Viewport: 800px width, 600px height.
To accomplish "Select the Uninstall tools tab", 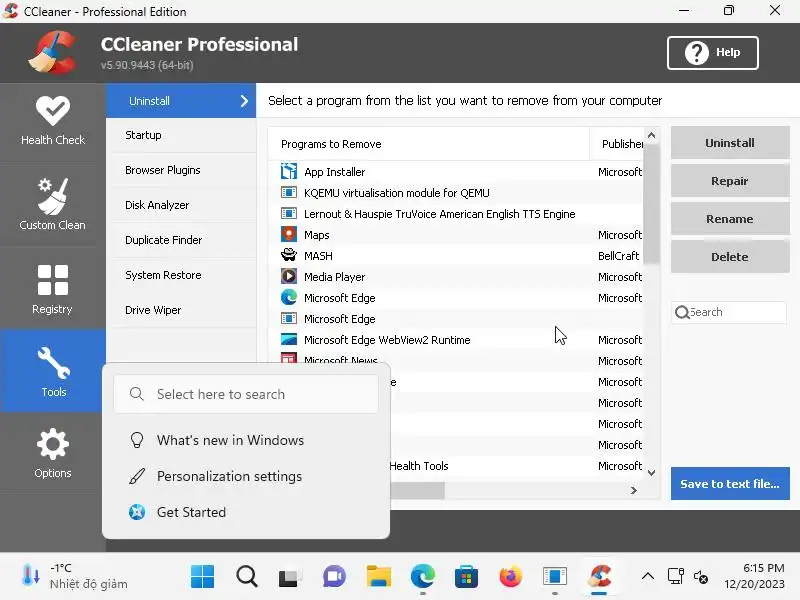I will (x=181, y=101).
